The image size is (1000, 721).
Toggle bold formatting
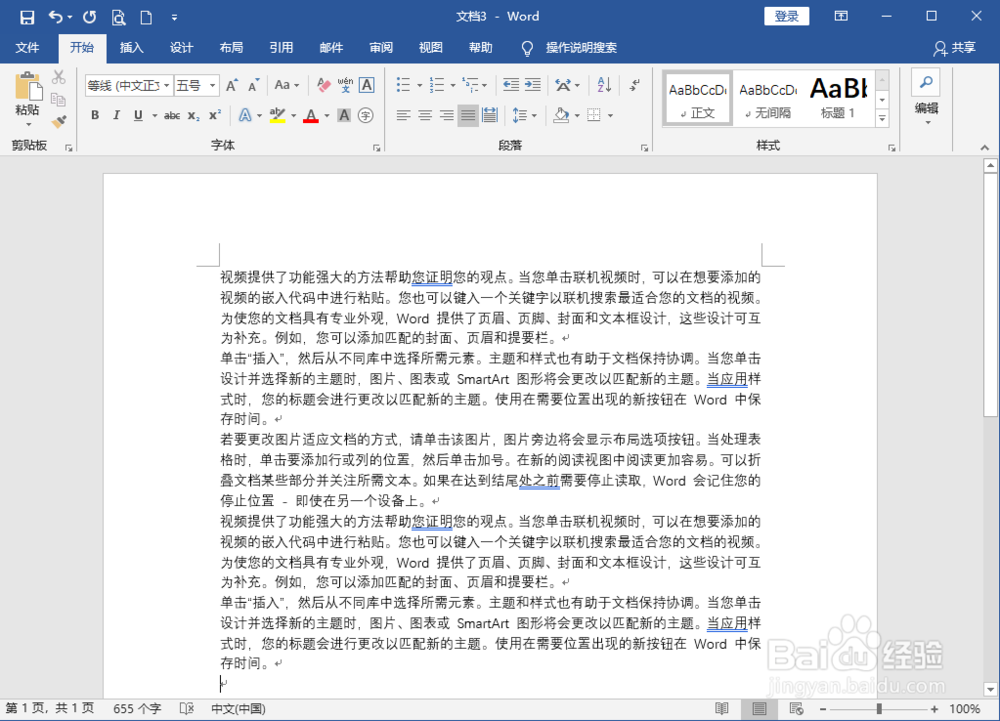point(95,115)
